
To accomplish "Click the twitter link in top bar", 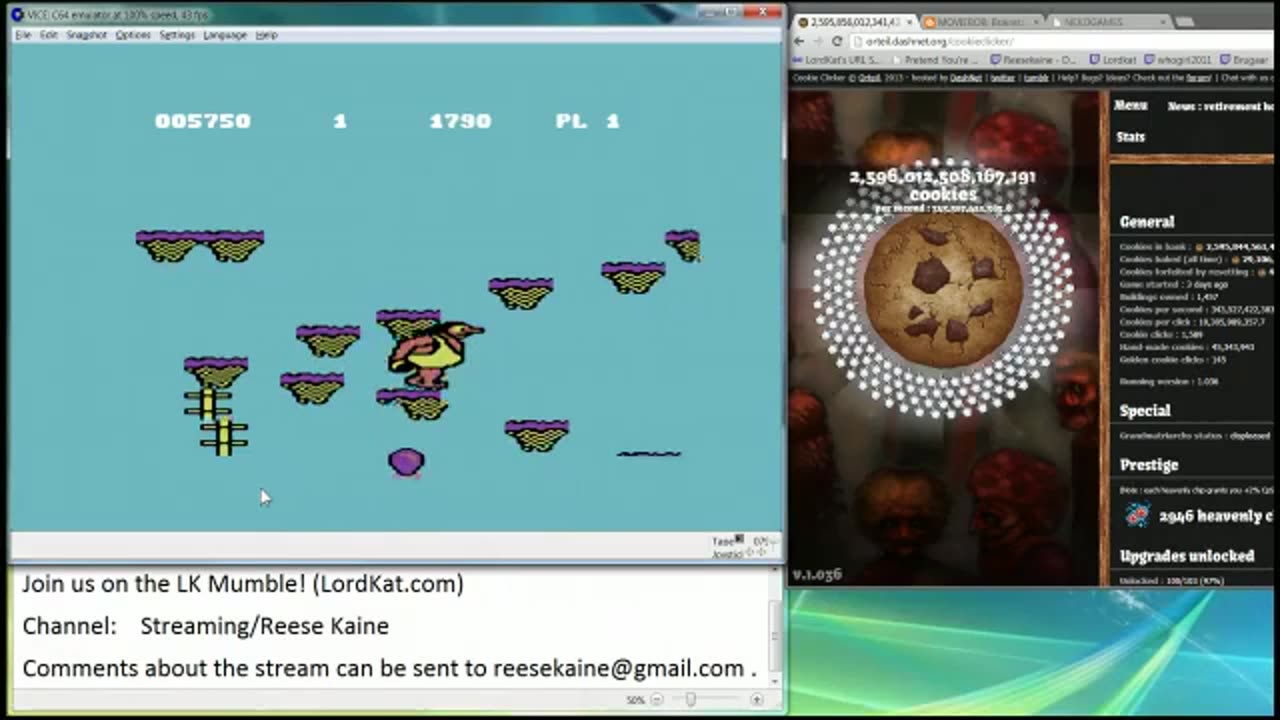I will pyautogui.click(x=1002, y=78).
